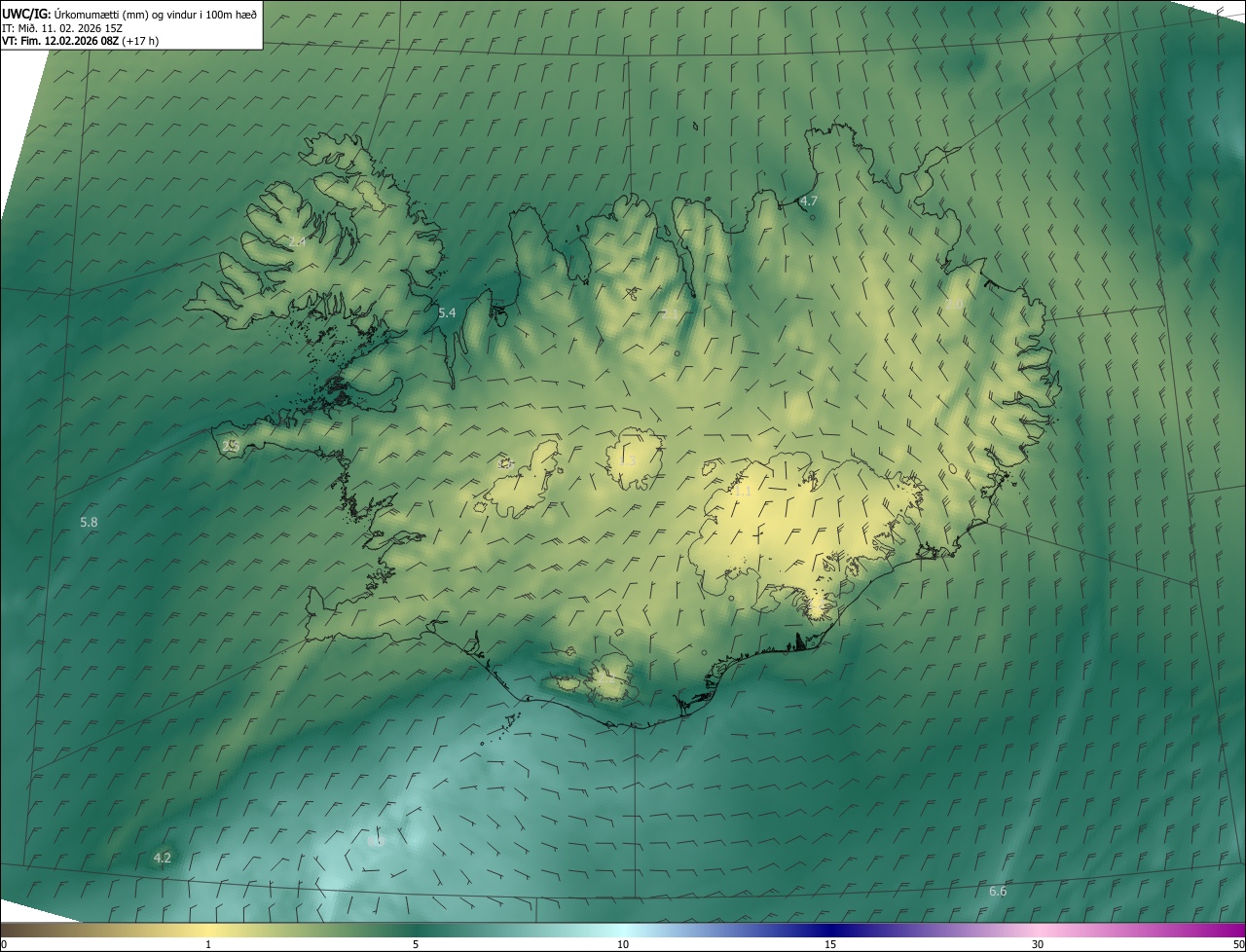The width and height of the screenshot is (1246, 952).
Task: Select the 2.4 value label on the map
Action: [298, 240]
